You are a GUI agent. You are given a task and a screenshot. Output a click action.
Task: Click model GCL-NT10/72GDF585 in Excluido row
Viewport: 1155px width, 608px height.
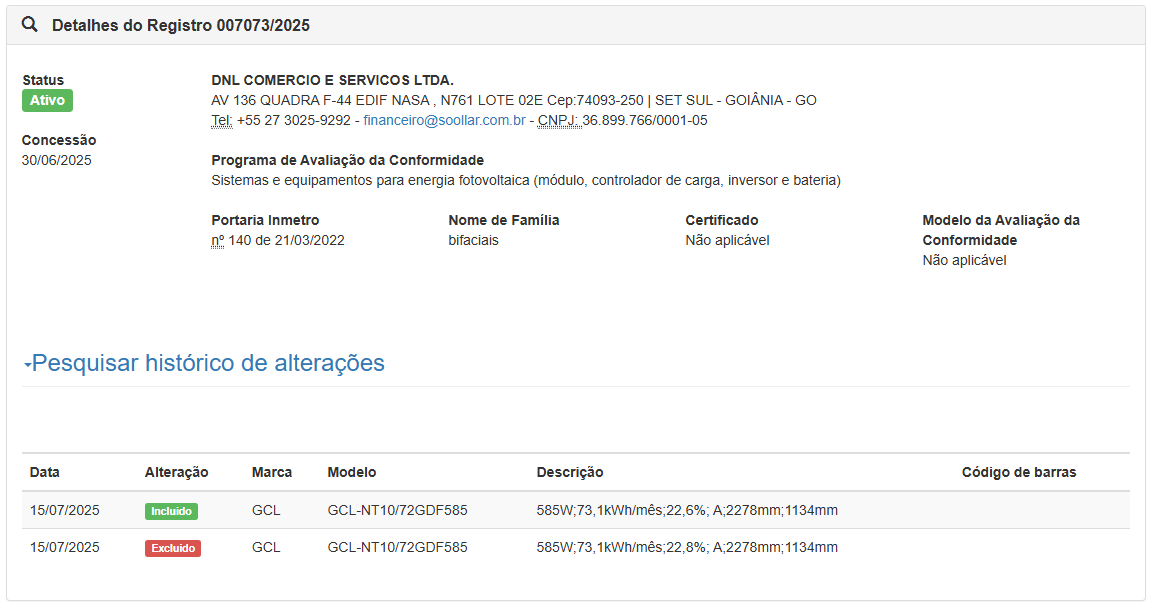[398, 547]
